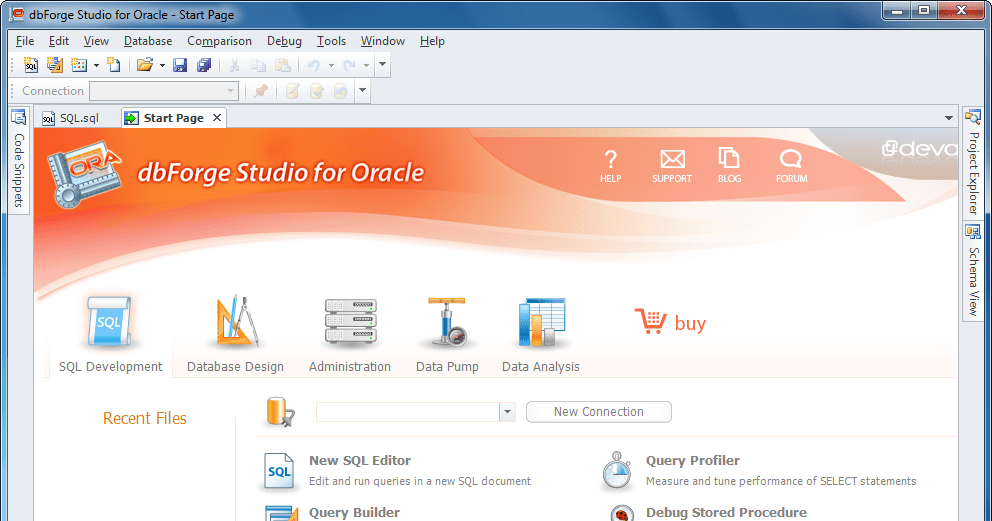992x521 pixels.
Task: Click the Recent Files heading
Action: click(x=145, y=418)
